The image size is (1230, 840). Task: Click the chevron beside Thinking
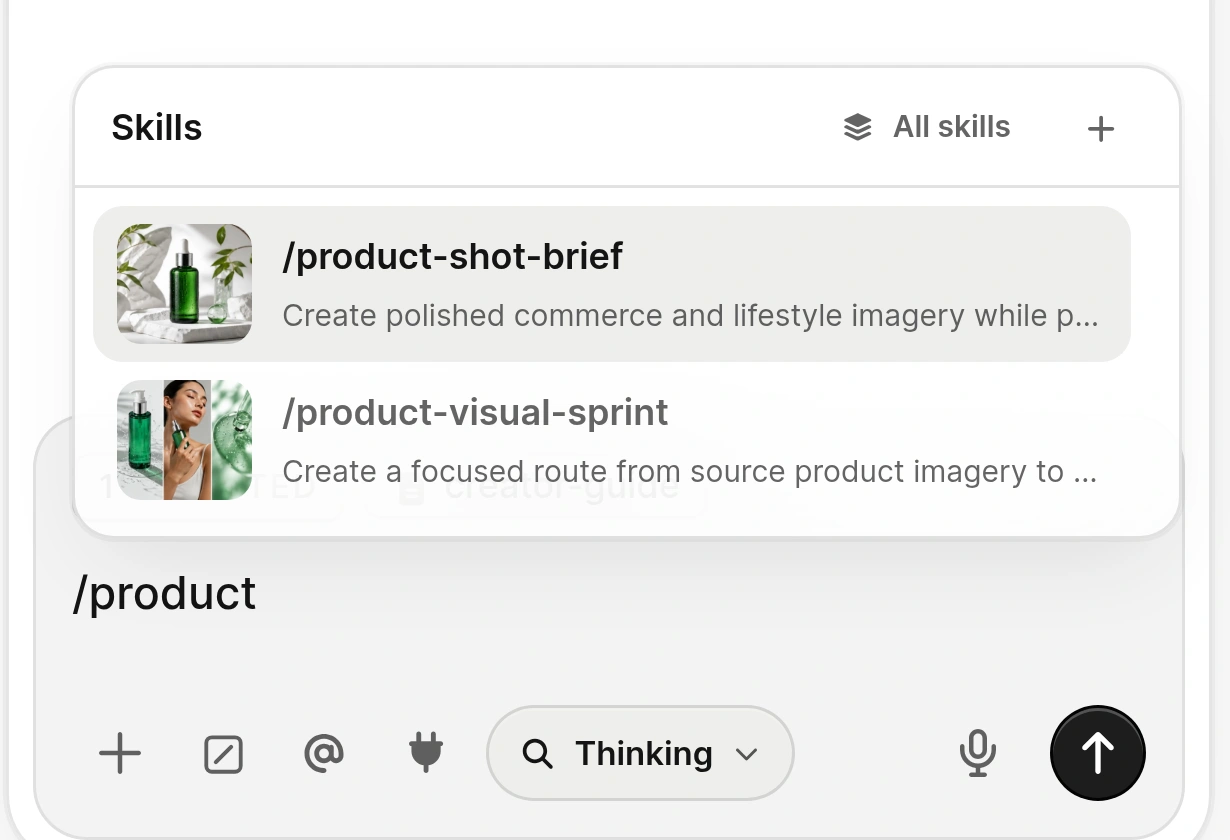click(746, 754)
